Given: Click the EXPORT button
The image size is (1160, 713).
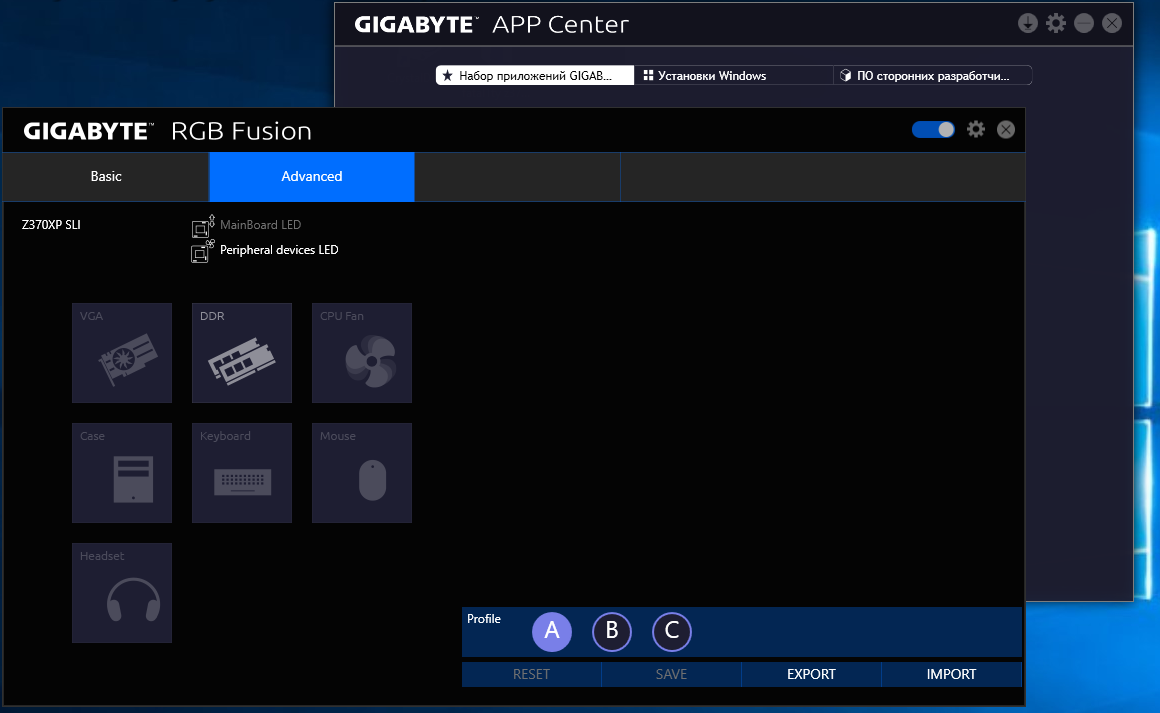Looking at the screenshot, I should click(811, 674).
